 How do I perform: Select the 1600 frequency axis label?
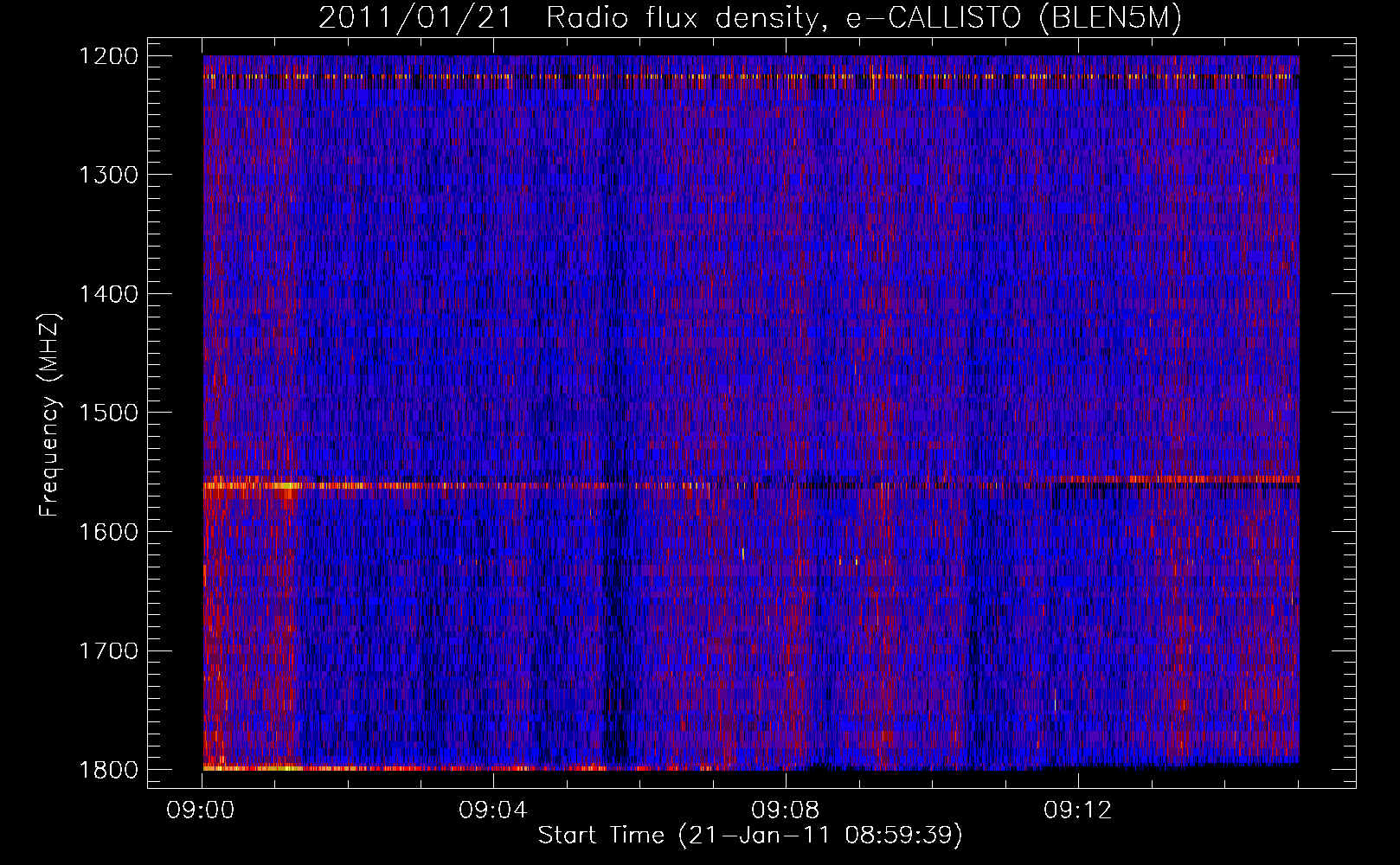pyautogui.click(x=108, y=533)
